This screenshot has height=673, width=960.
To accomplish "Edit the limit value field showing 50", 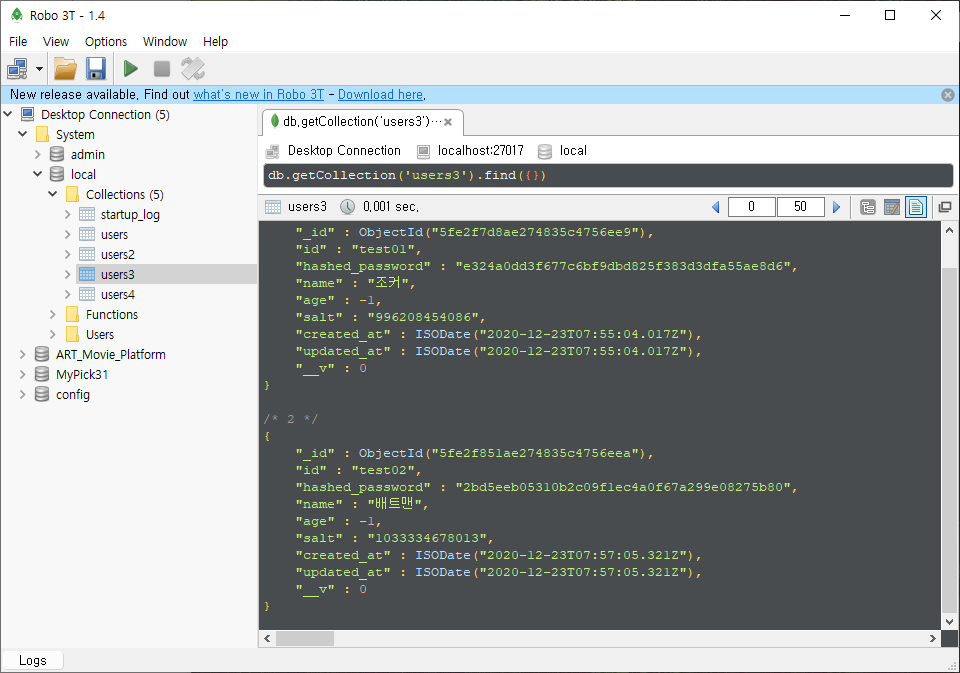I will click(800, 207).
